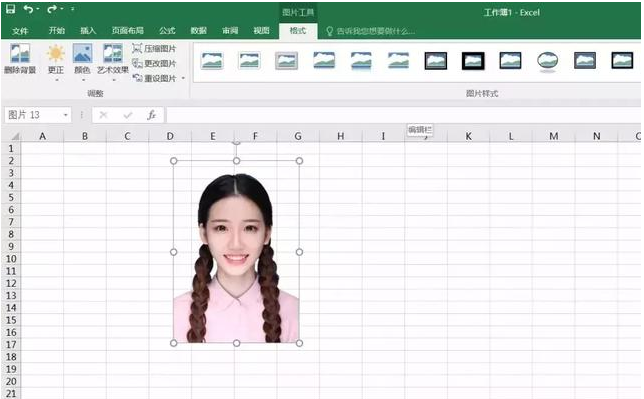Expand the 重设图片 dropdown arrow

point(183,78)
